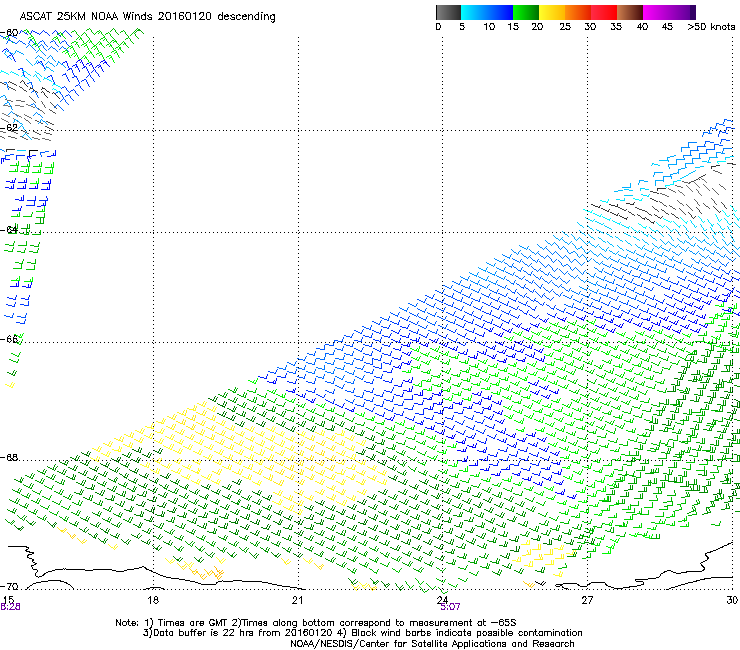Select the -66 latitude axis label
Viewport: 740px width, 650px height.
pos(9,339)
